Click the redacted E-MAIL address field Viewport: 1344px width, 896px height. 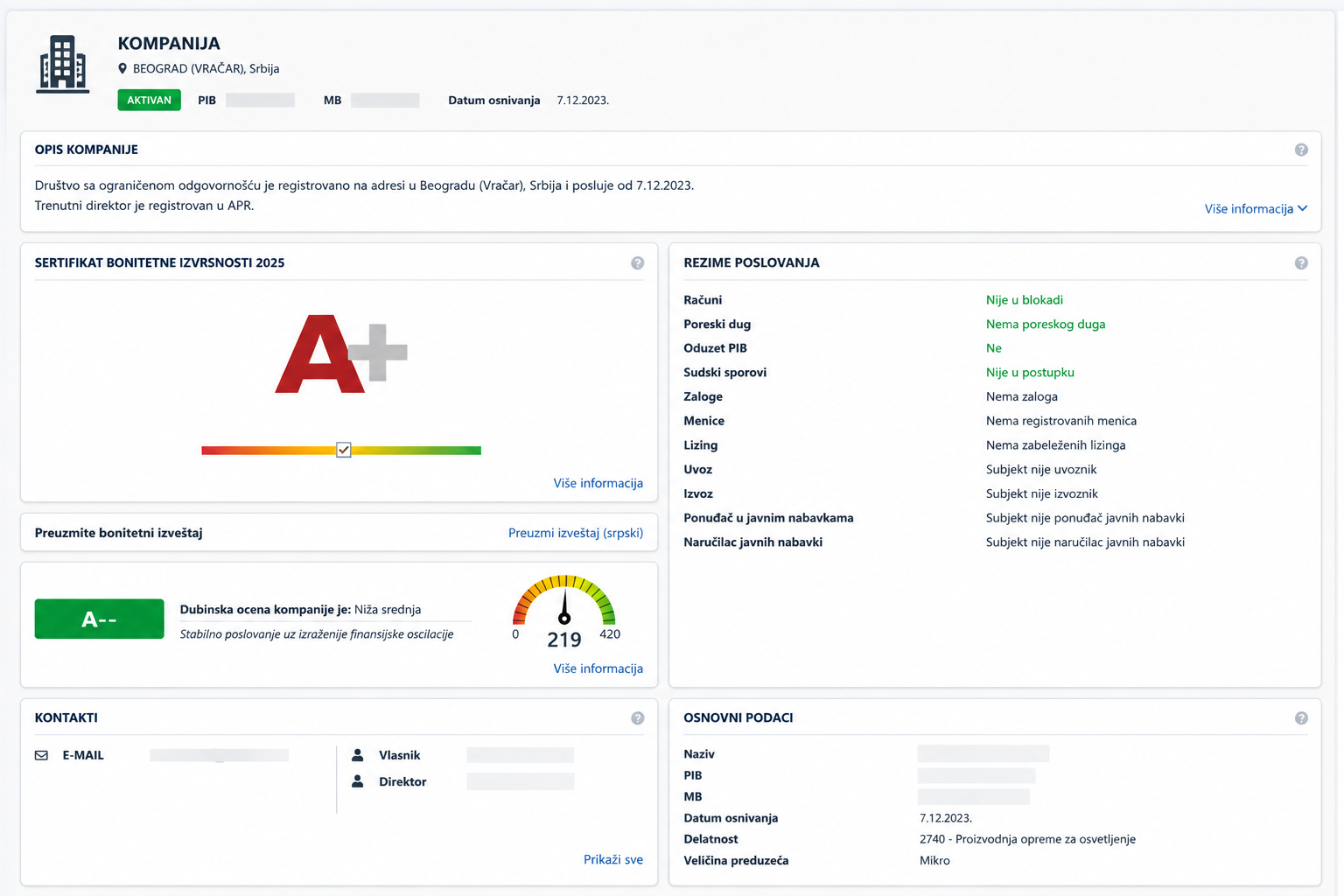[x=219, y=755]
